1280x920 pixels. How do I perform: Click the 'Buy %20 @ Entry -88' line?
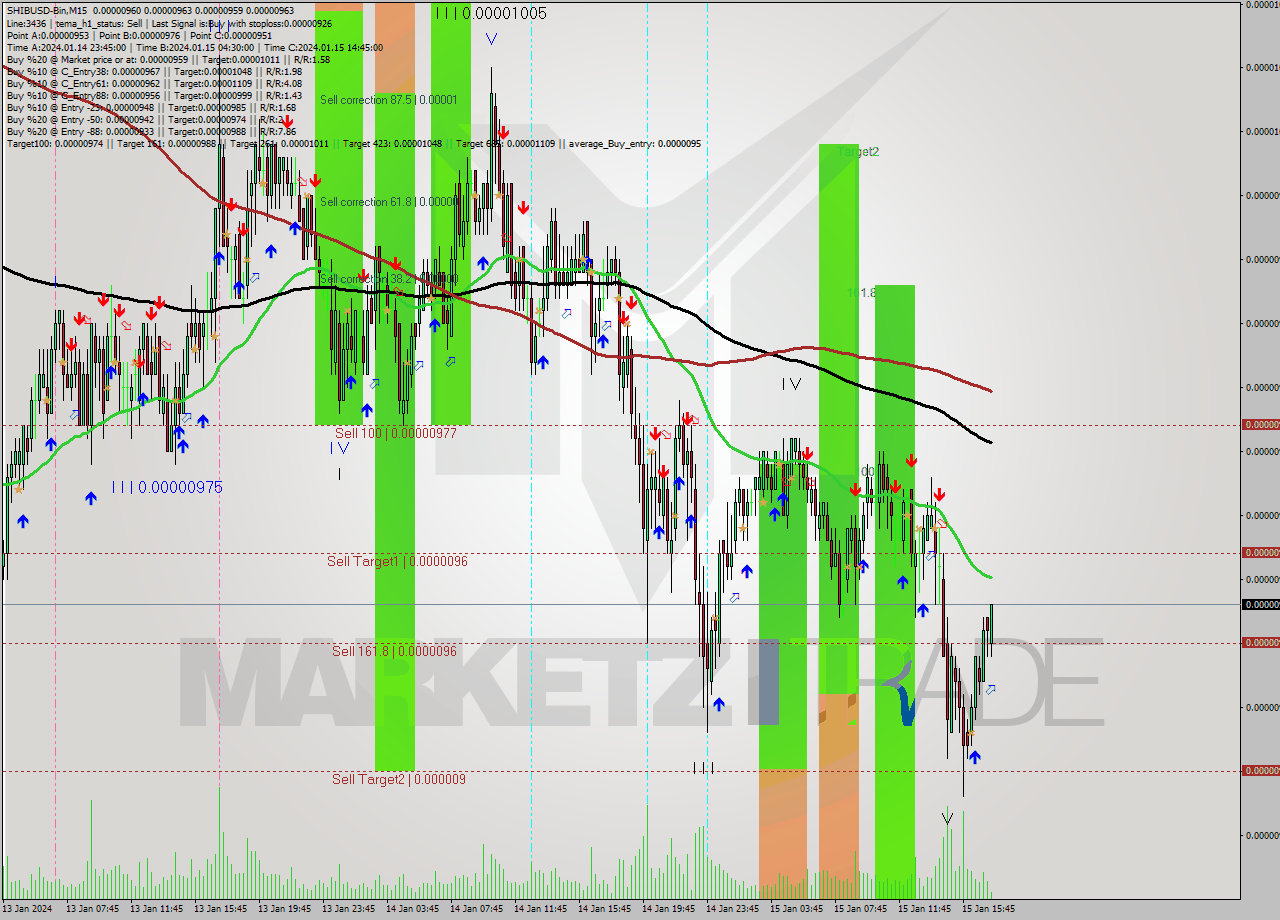151,131
